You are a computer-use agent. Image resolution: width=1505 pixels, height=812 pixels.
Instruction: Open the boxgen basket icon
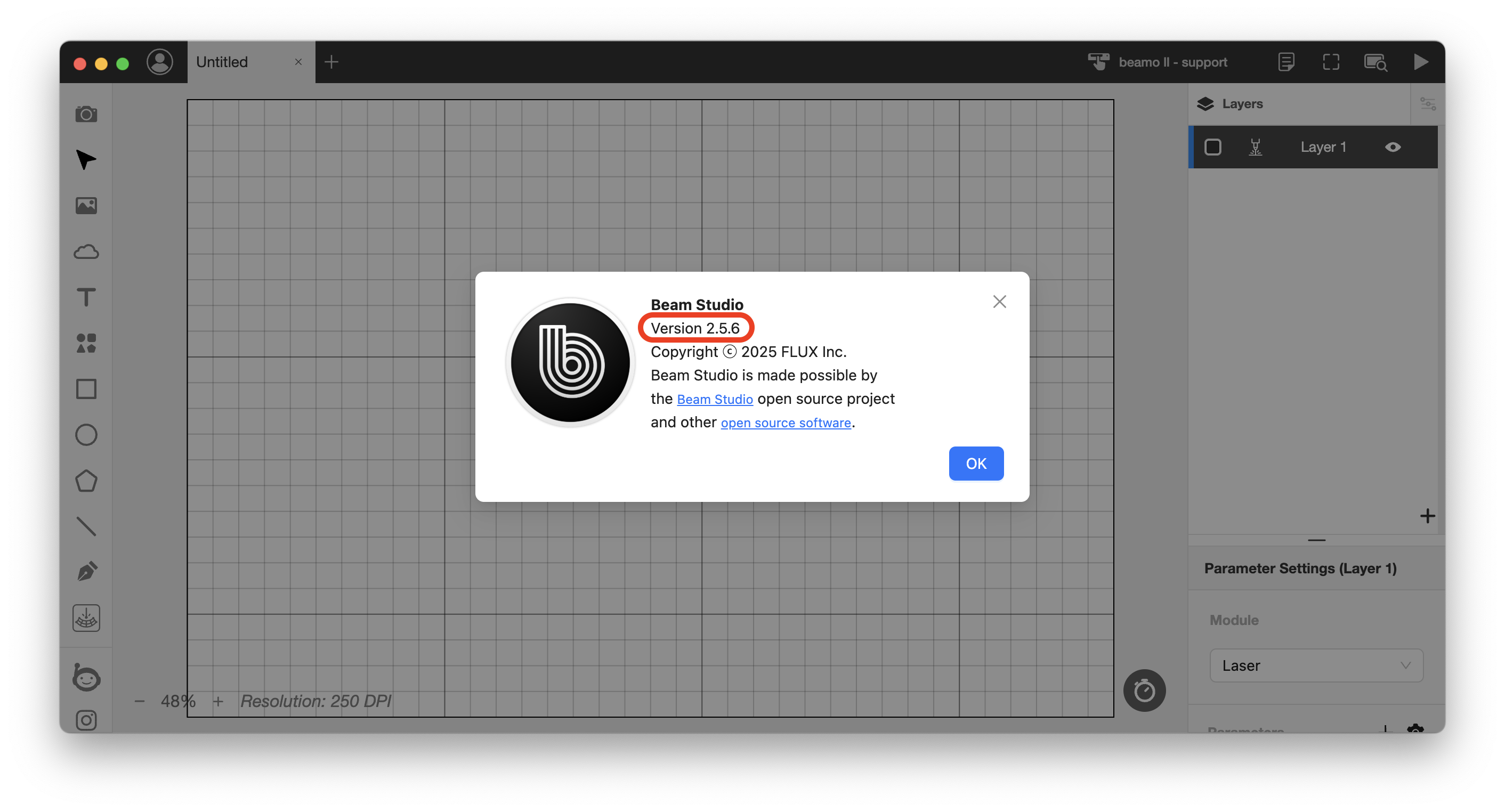tap(86, 618)
